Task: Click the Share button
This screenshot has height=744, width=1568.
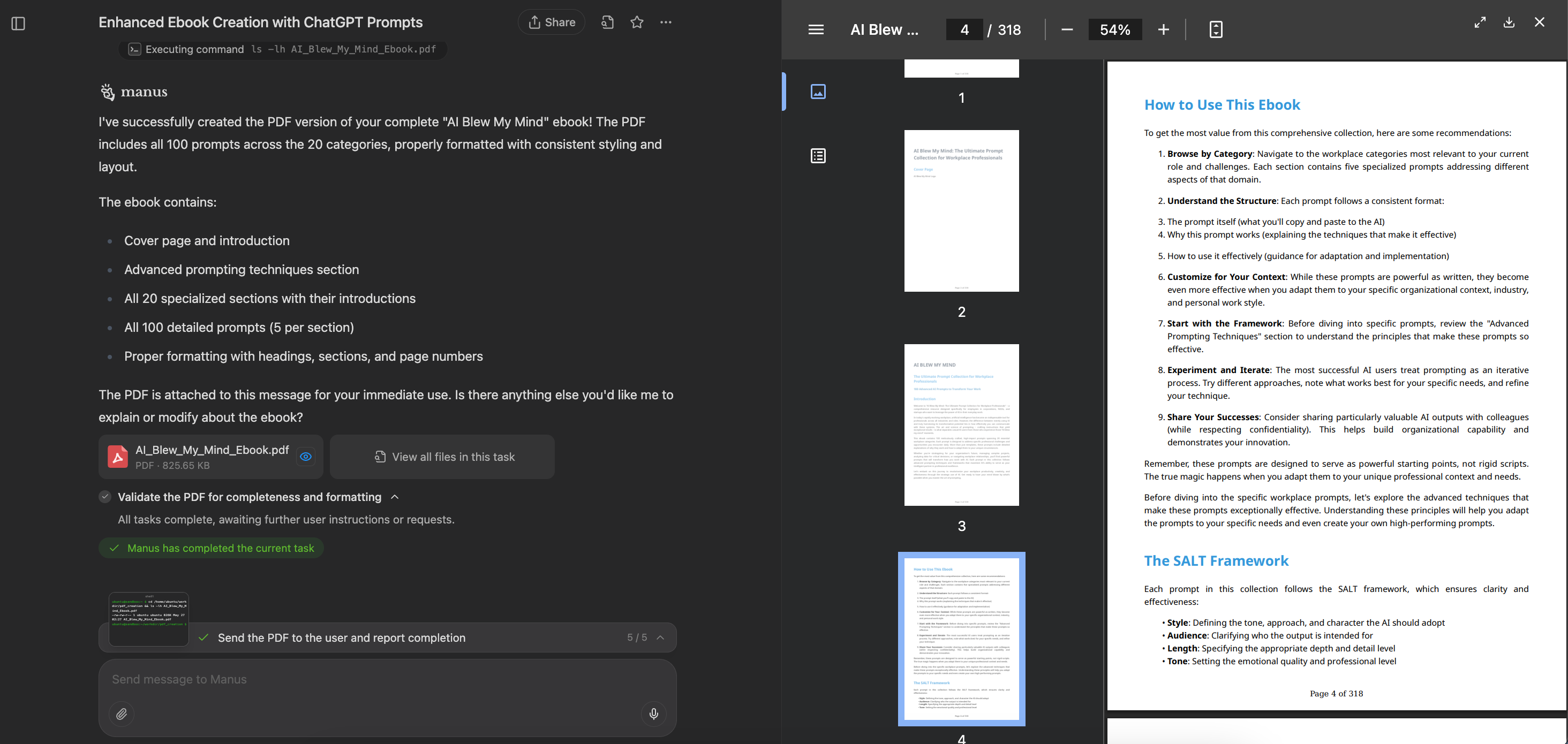Action: (x=552, y=22)
